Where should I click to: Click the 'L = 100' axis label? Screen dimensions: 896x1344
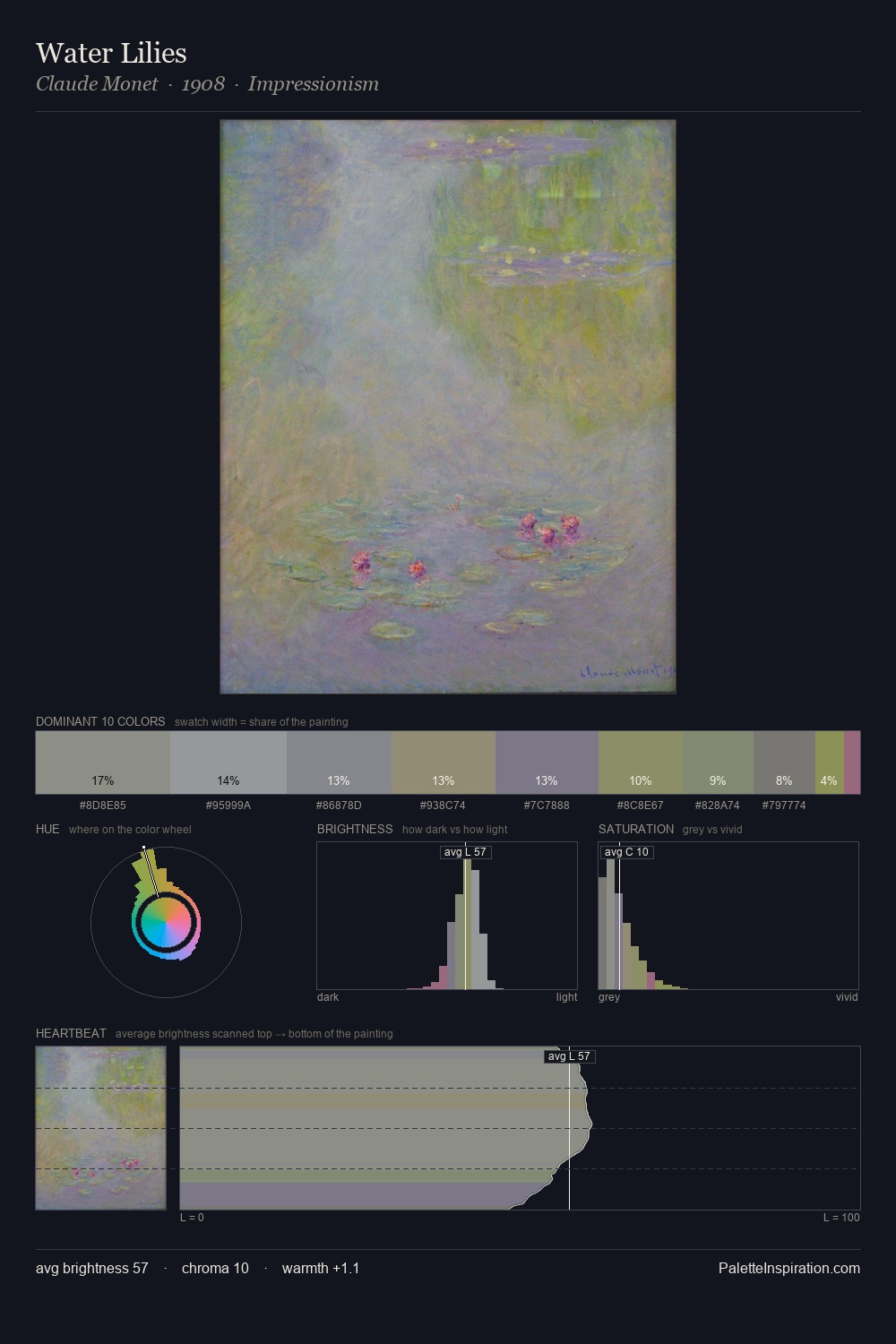tap(841, 1218)
